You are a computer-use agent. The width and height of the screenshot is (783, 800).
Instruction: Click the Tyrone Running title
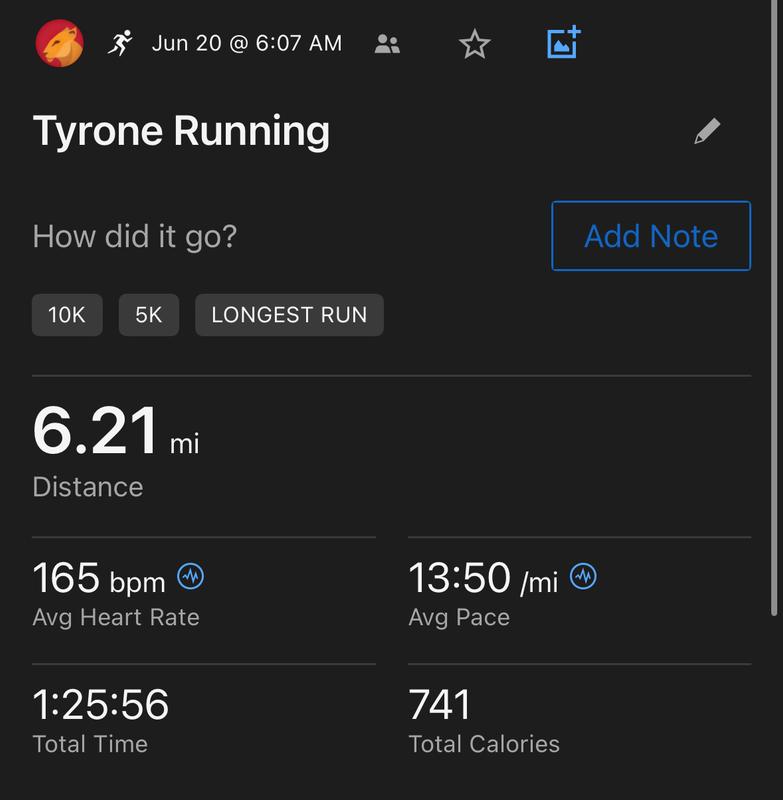[x=181, y=131]
